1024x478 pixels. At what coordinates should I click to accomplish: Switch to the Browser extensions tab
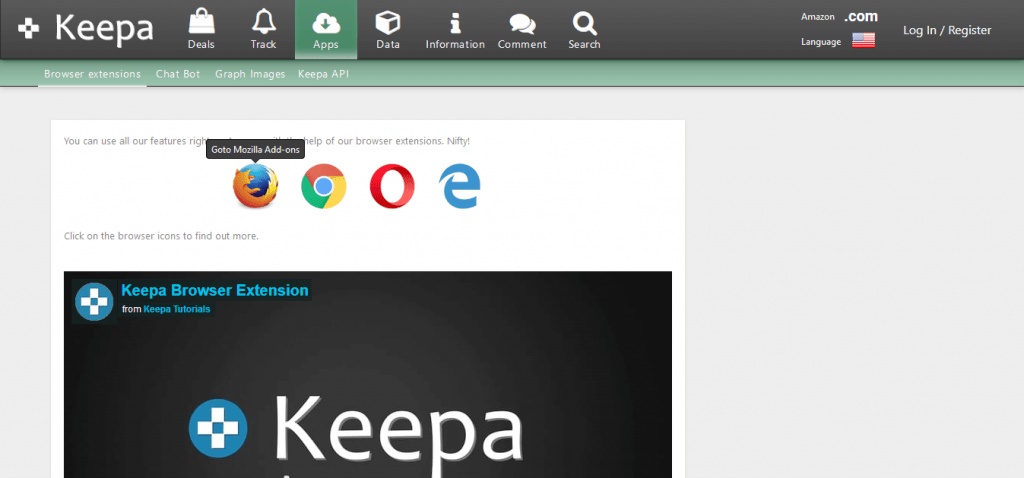point(92,74)
